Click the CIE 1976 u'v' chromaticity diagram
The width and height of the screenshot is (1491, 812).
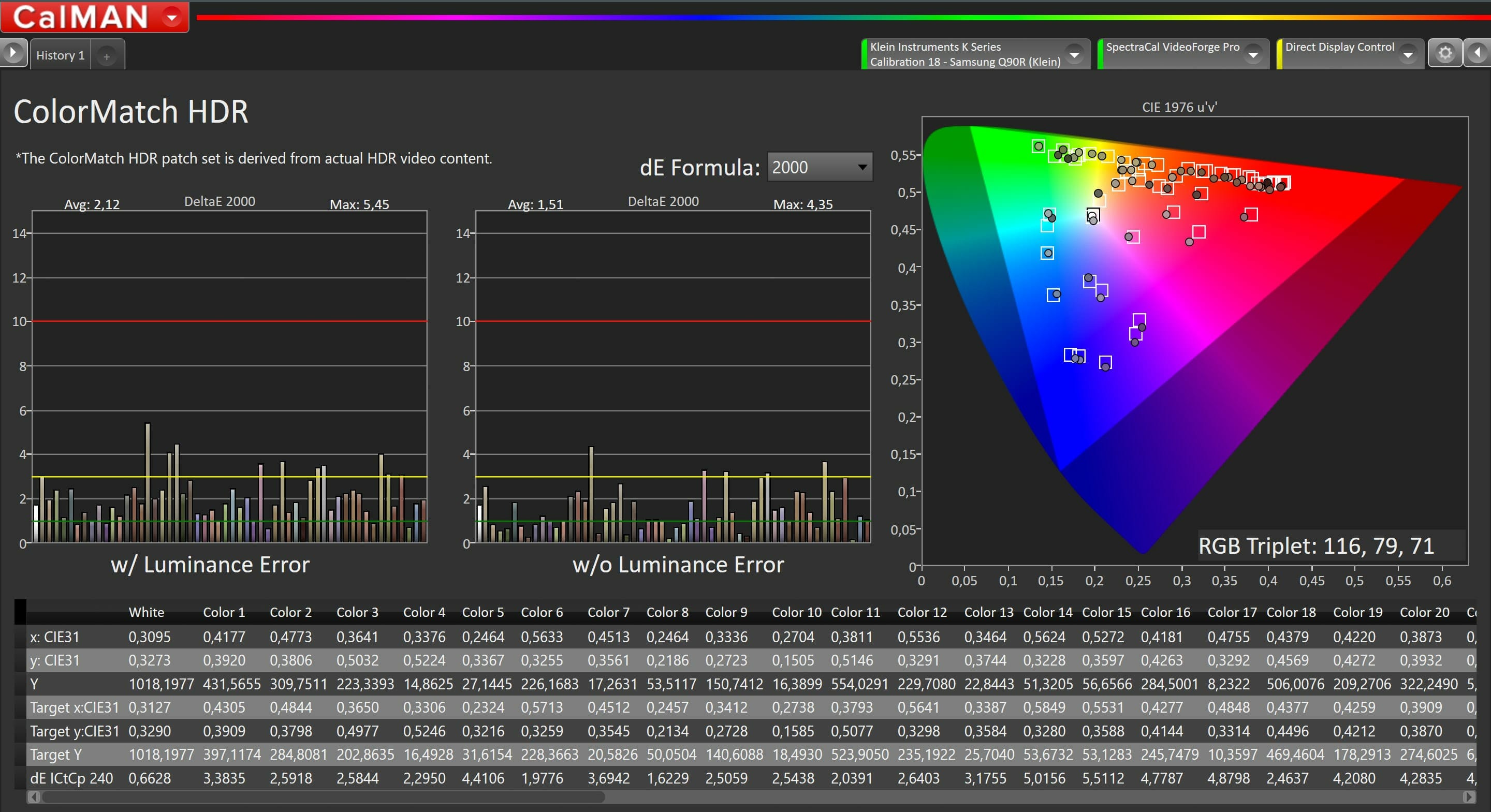pos(1195,341)
